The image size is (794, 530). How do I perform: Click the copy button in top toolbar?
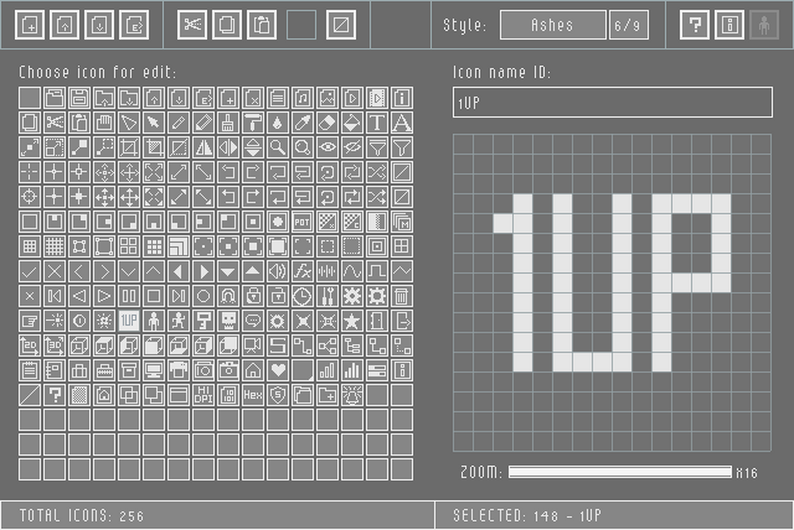pyautogui.click(x=227, y=25)
